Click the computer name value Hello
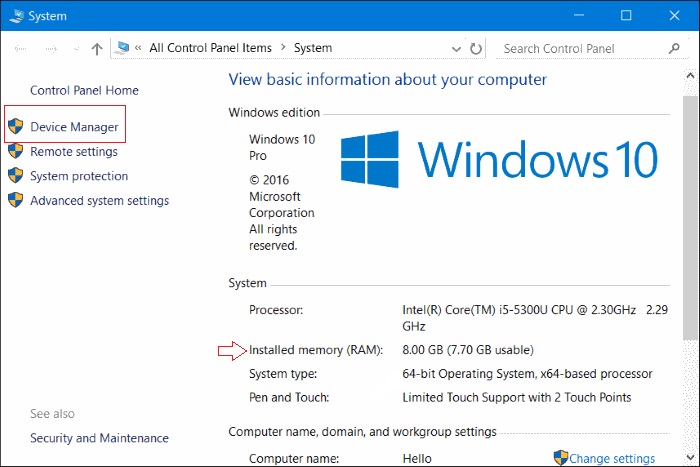This screenshot has height=467, width=700. tap(417, 459)
